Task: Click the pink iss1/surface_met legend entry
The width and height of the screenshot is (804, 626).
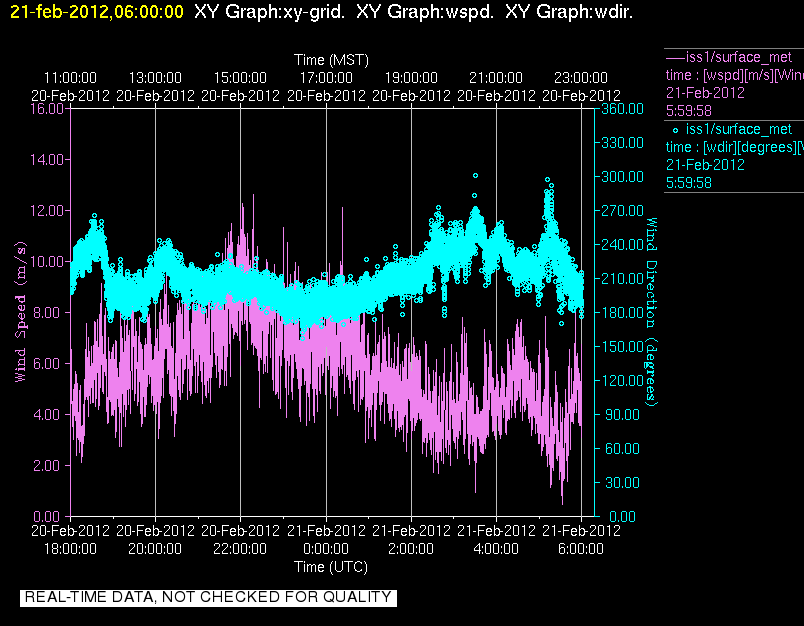Action: click(x=739, y=57)
